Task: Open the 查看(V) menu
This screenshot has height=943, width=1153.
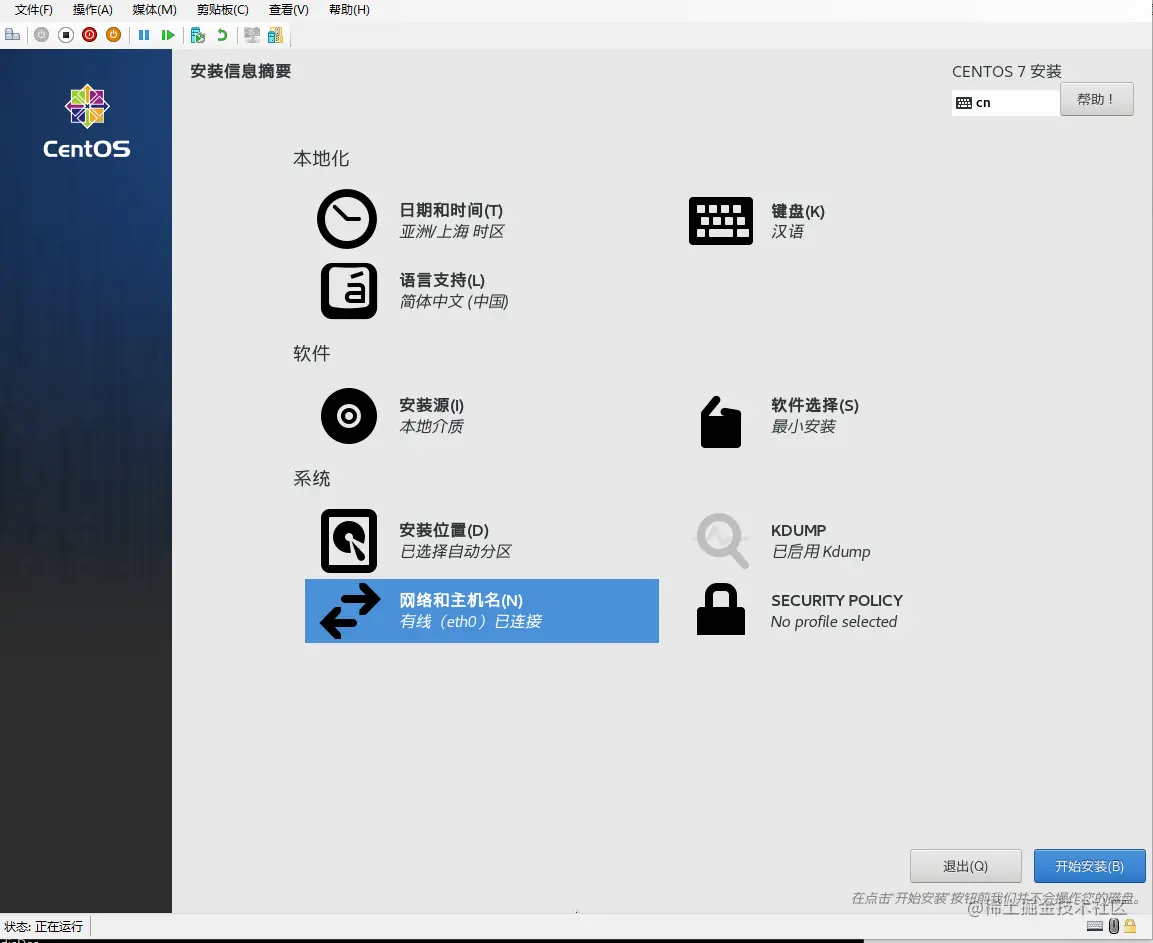Action: (288, 10)
